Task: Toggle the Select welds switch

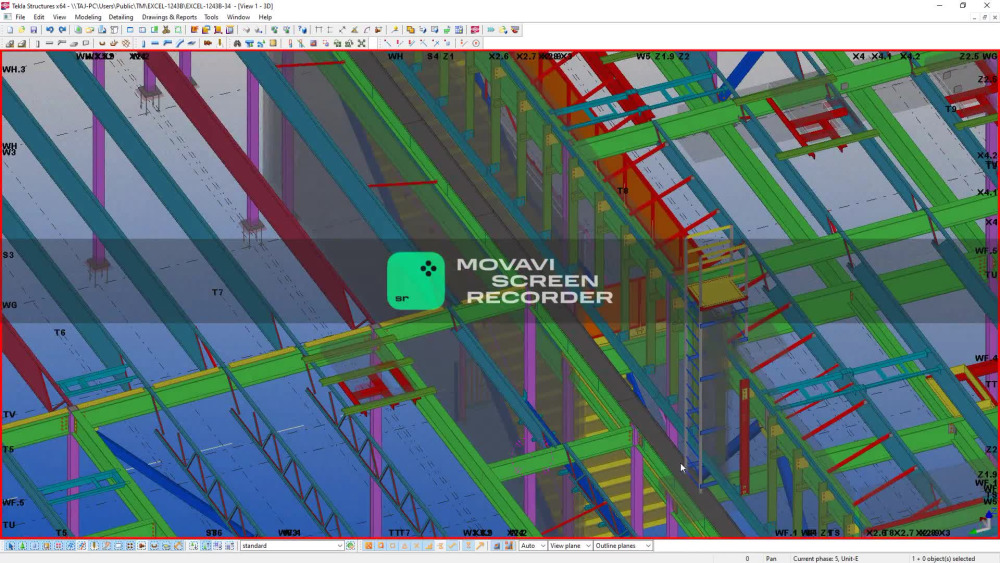Action: [x=94, y=546]
